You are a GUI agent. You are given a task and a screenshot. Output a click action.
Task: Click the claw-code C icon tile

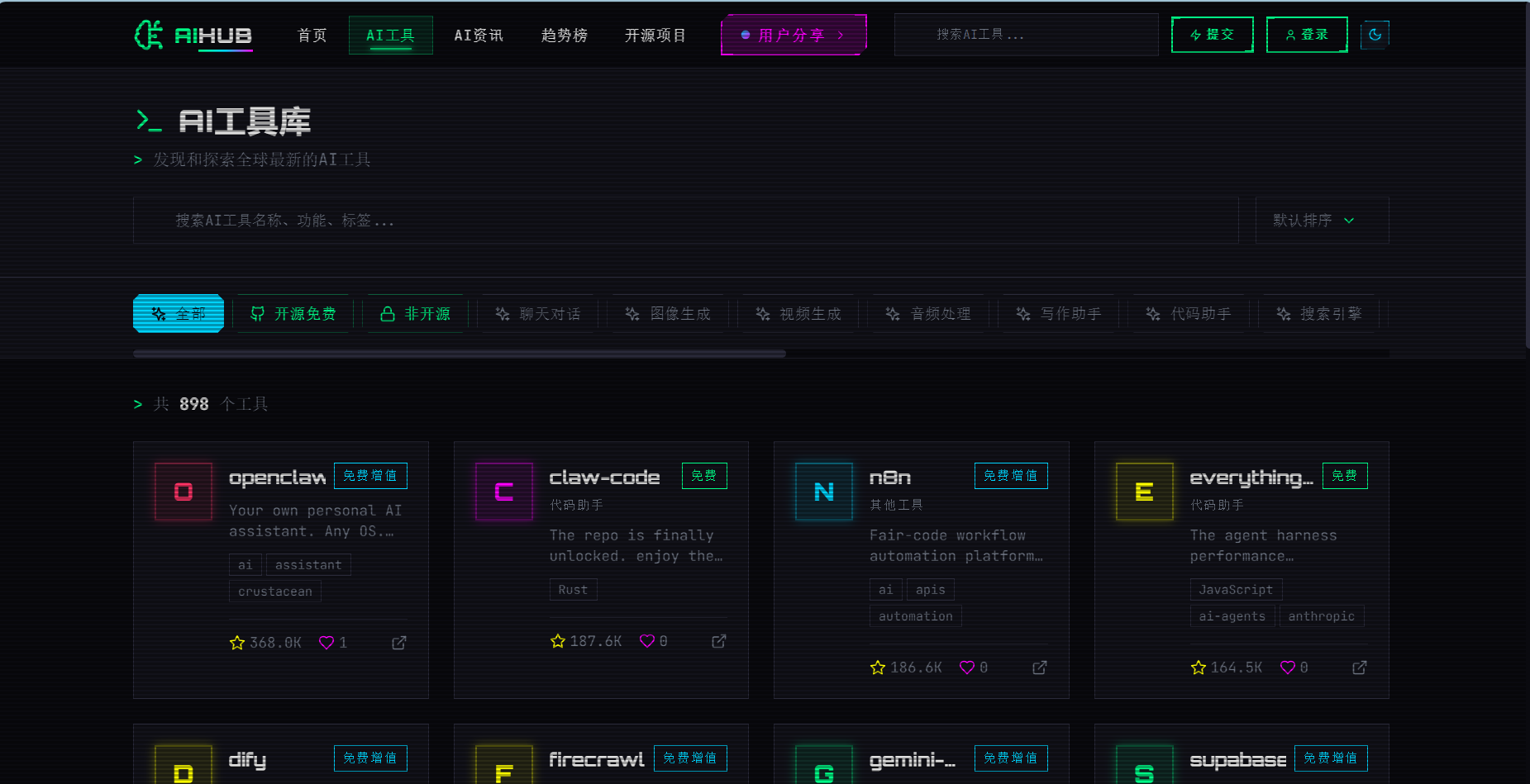tap(504, 492)
